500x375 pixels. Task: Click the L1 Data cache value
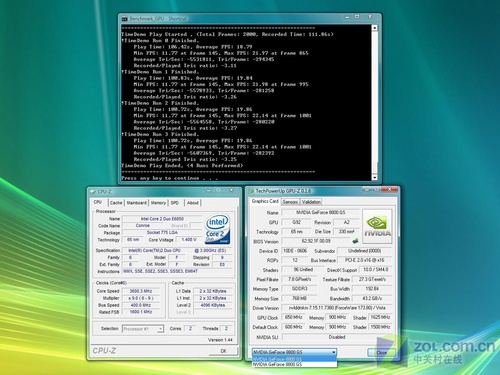(213, 291)
